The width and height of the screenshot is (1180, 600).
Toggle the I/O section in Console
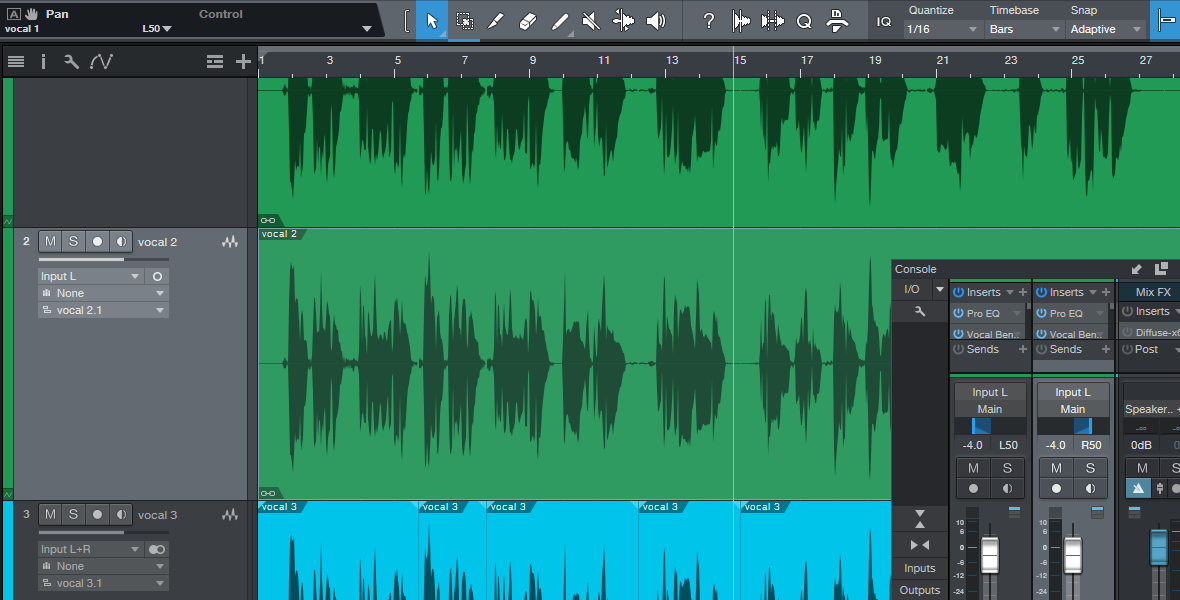pyautogui.click(x=911, y=289)
